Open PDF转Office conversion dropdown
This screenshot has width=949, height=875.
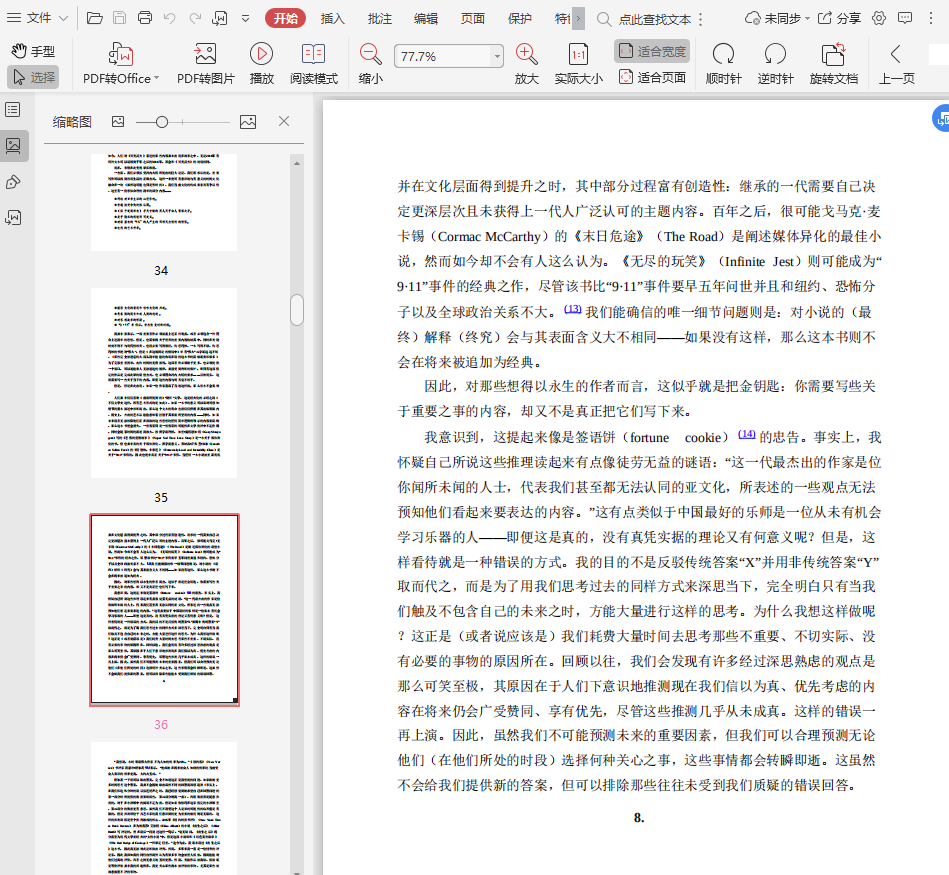(x=120, y=64)
